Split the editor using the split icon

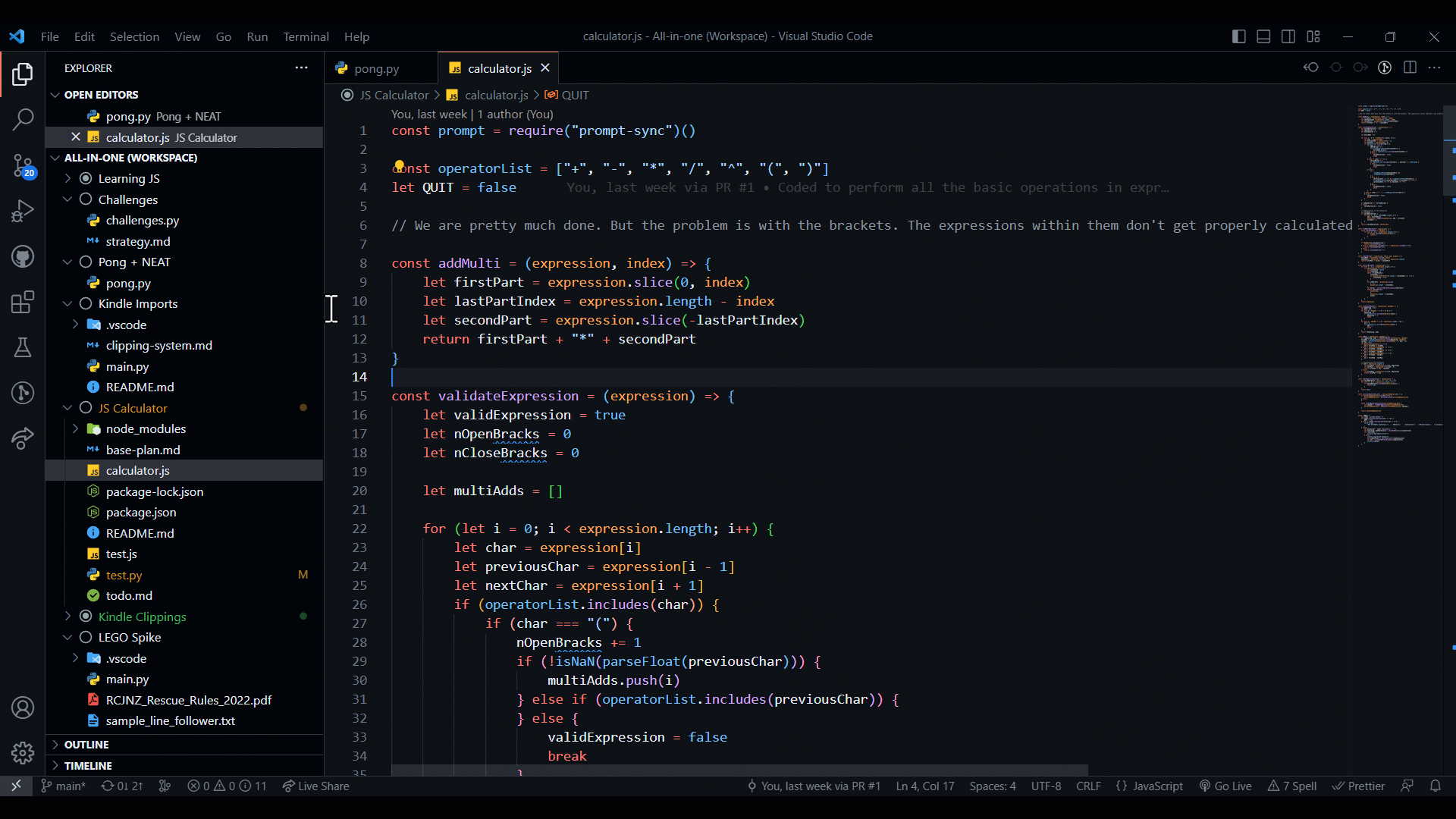pyautogui.click(x=1411, y=67)
